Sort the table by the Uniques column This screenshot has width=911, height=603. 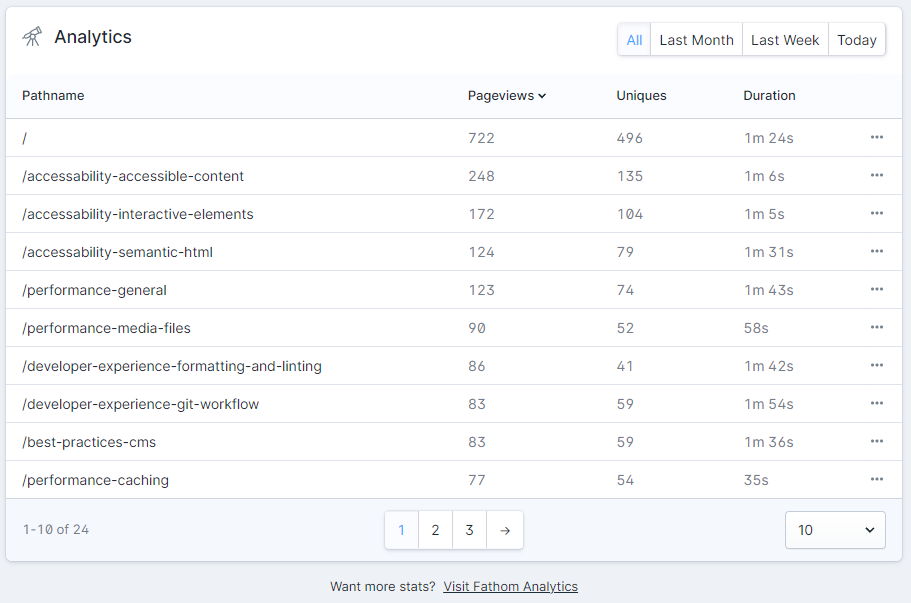[640, 95]
